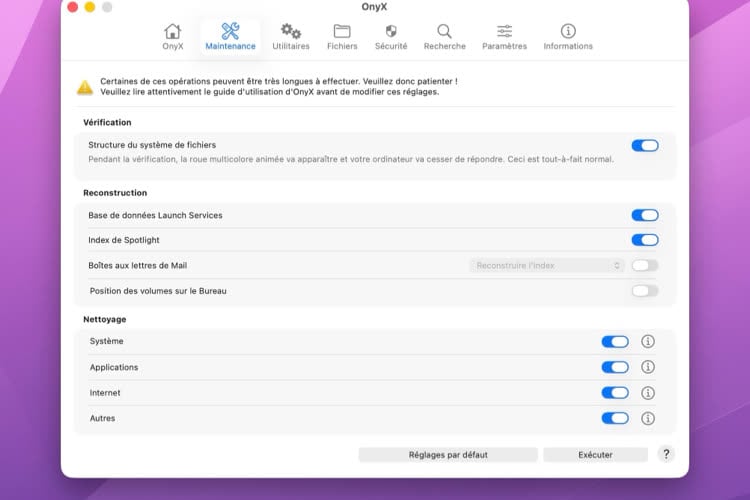This screenshot has height=500, width=750.
Task: Show info for Système cleaning
Action: point(648,341)
